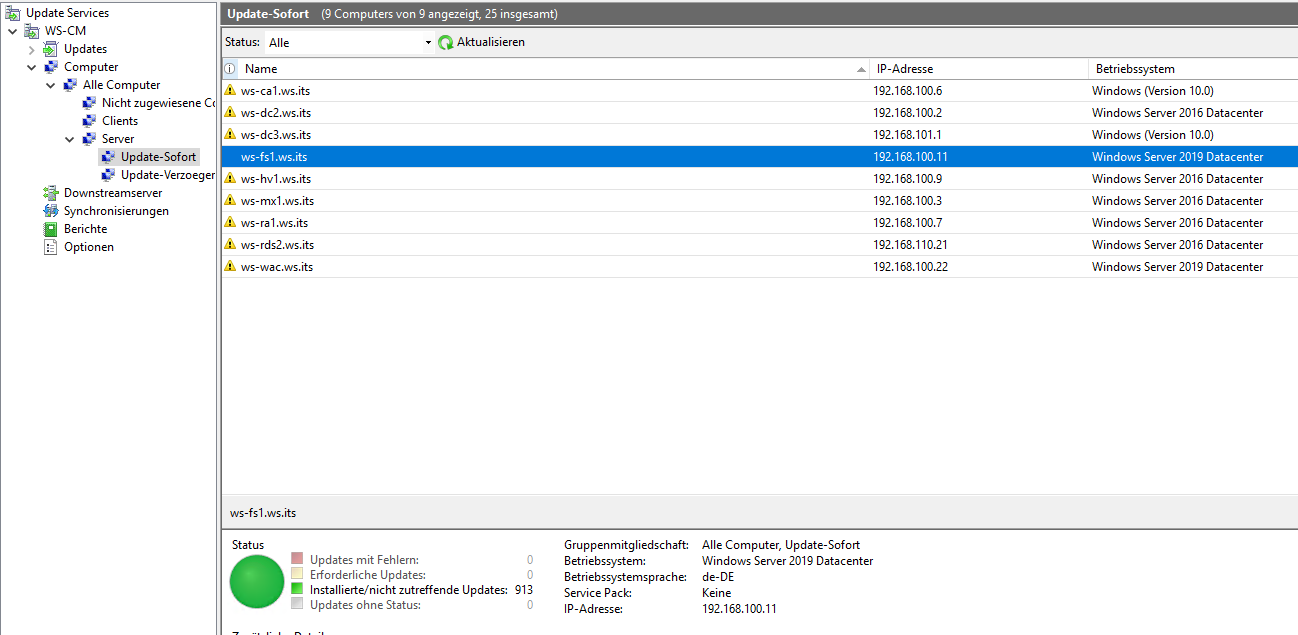
Task: Click the Downstreamserver icon
Action: 51,193
